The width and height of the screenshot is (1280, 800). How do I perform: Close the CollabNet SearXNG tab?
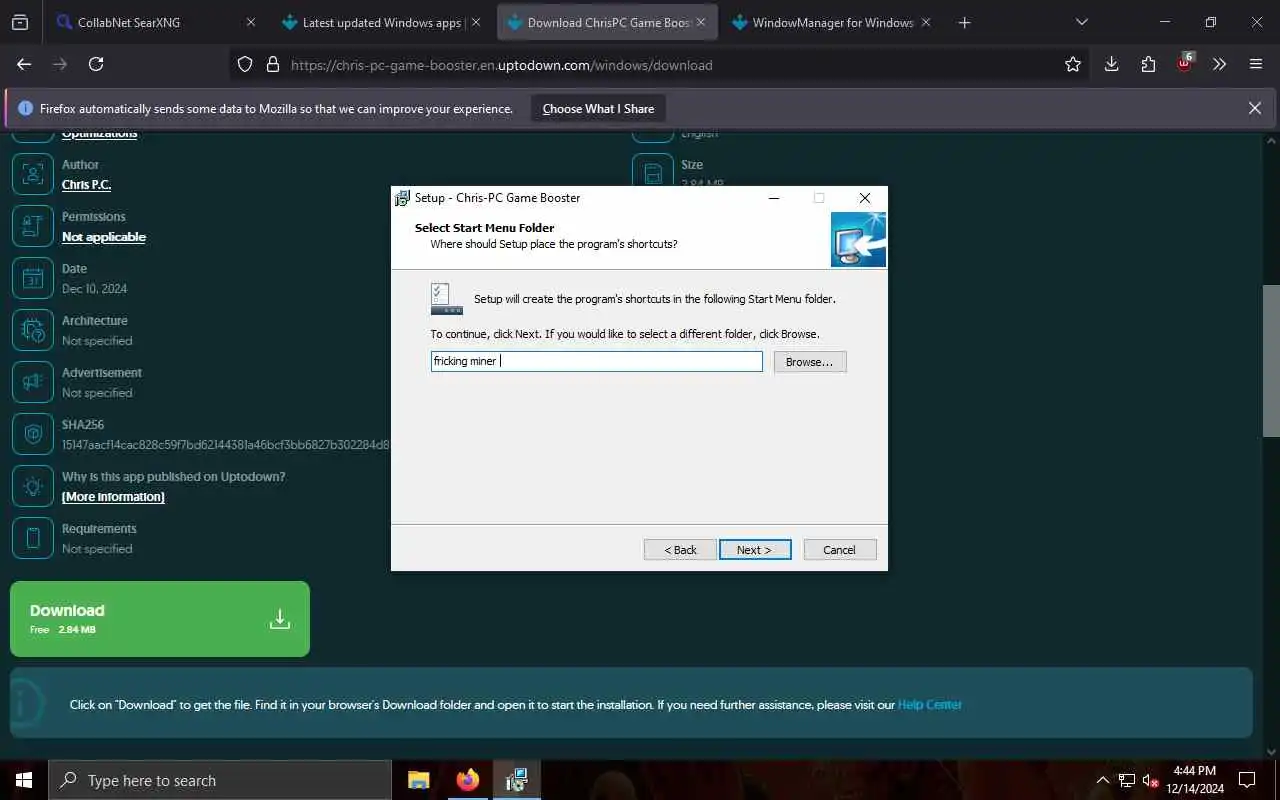pos(251,22)
